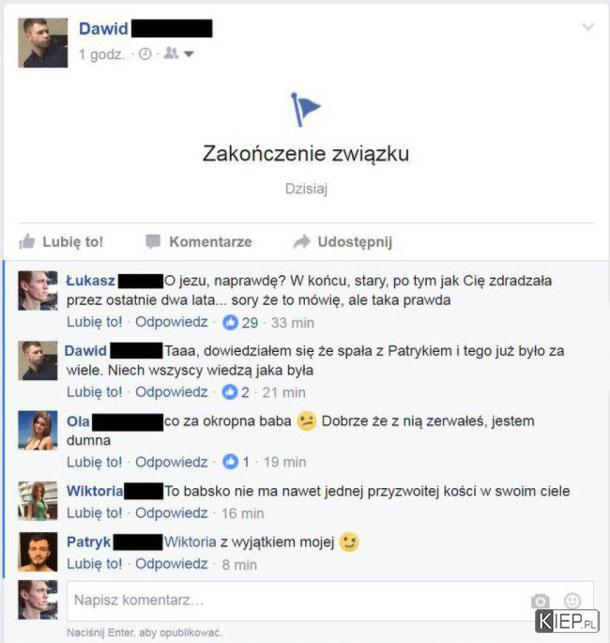
Task: Open Ola's profile photo thumbnail
Action: [x=38, y=430]
